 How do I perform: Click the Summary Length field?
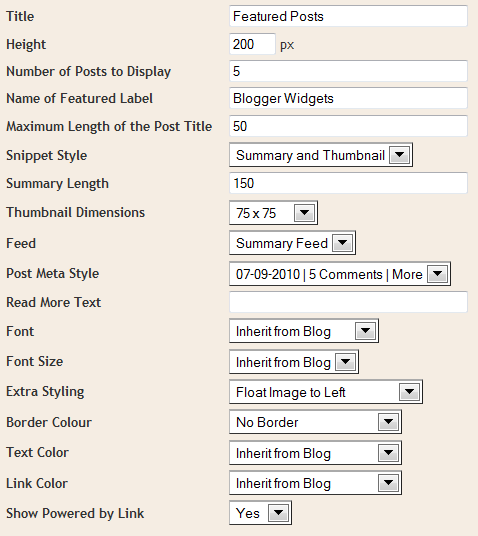348,183
